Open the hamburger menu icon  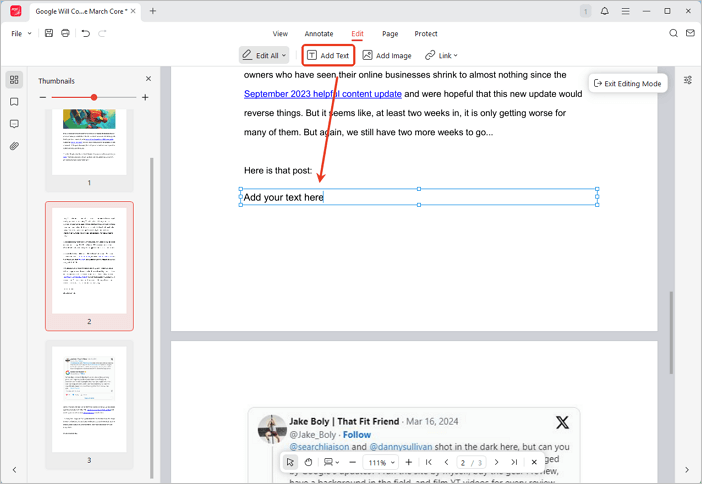click(x=625, y=11)
